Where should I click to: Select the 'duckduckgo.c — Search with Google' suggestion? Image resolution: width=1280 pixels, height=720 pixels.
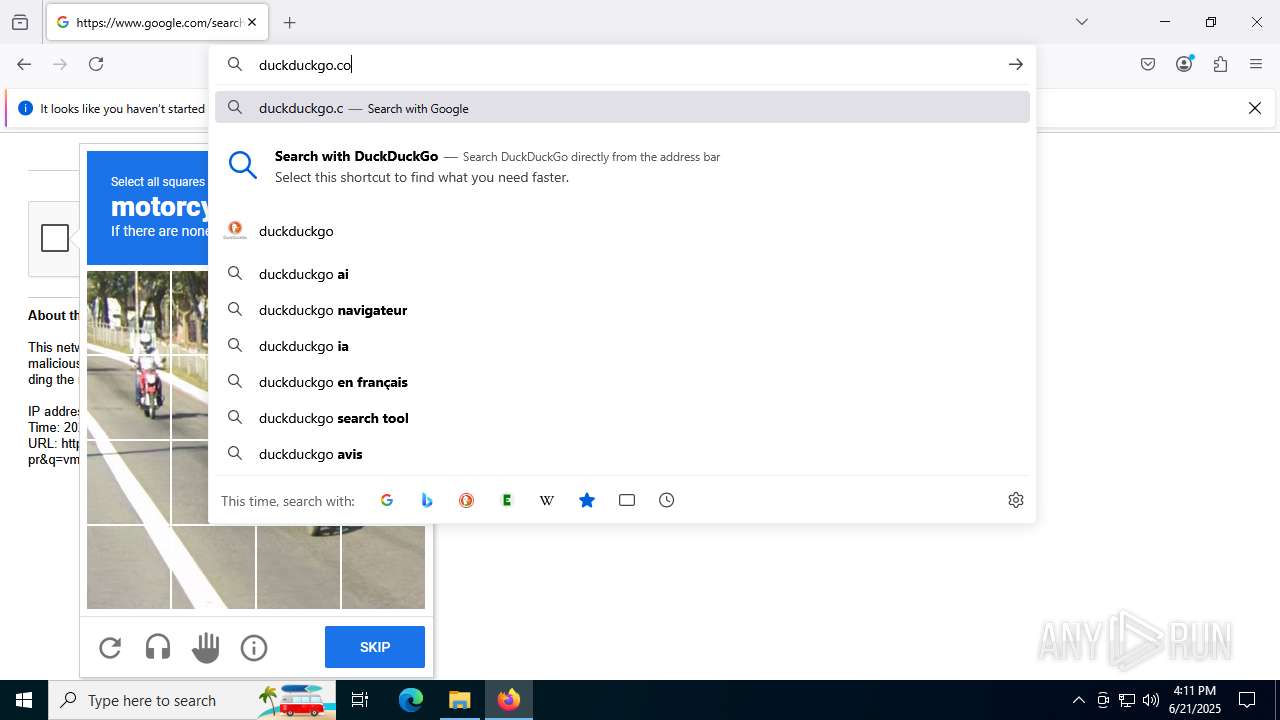click(622, 108)
